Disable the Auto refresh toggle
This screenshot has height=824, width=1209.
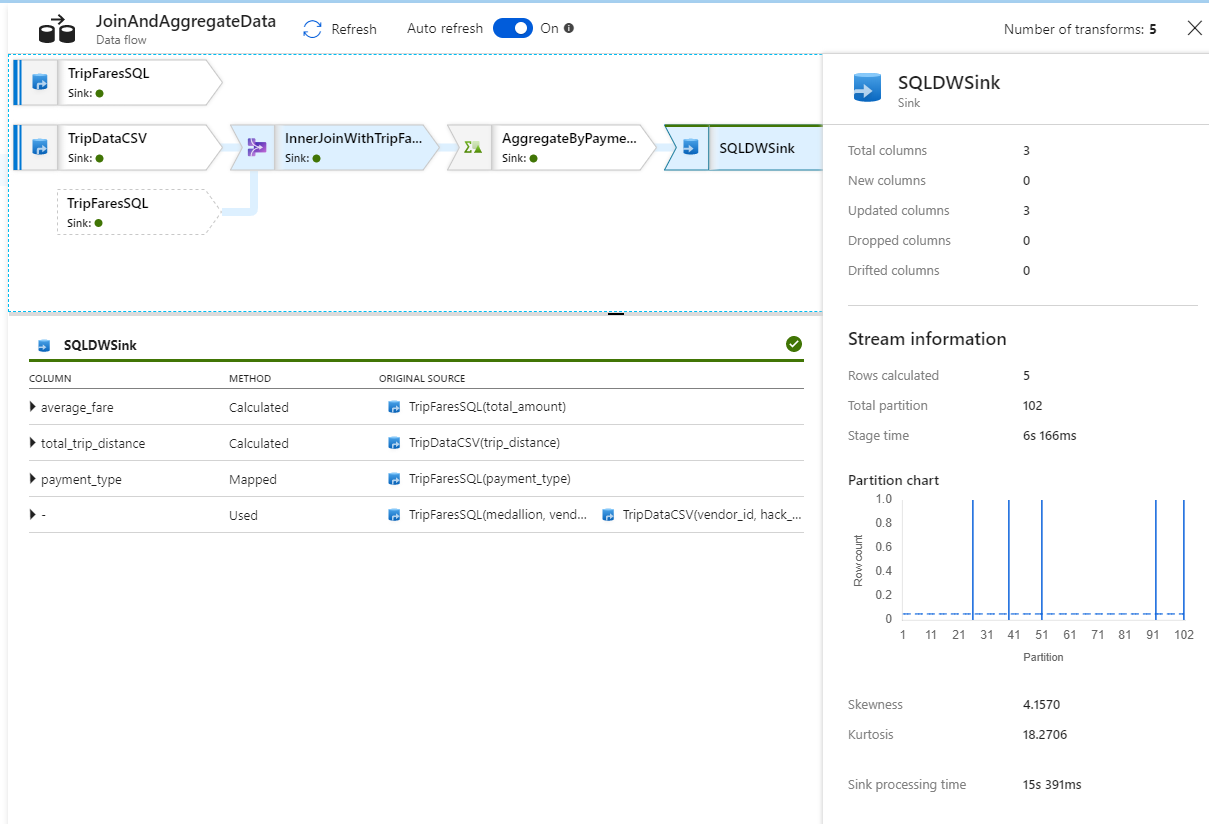pos(513,28)
